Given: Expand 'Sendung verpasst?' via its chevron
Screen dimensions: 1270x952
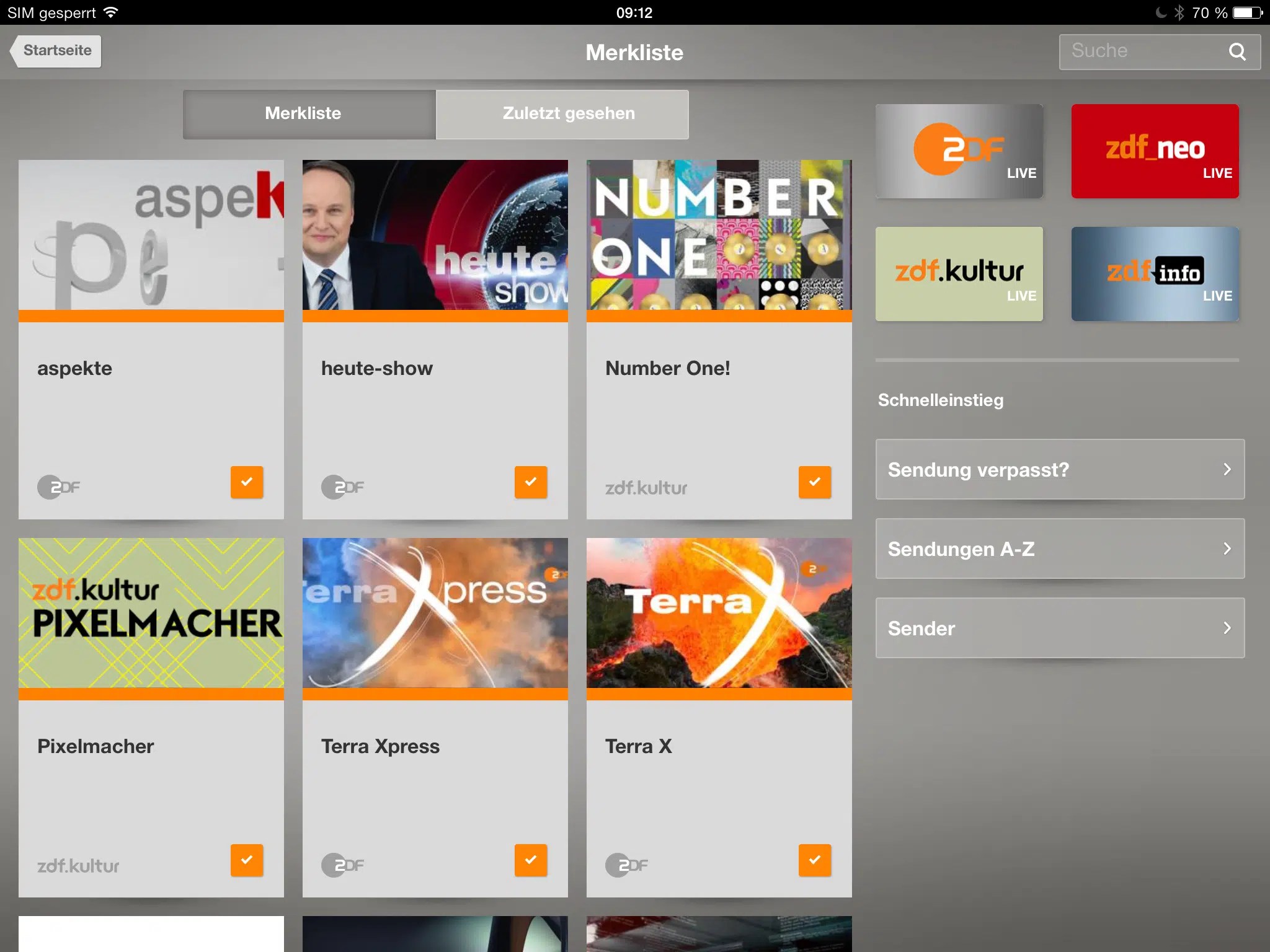Looking at the screenshot, I should coord(1226,470).
